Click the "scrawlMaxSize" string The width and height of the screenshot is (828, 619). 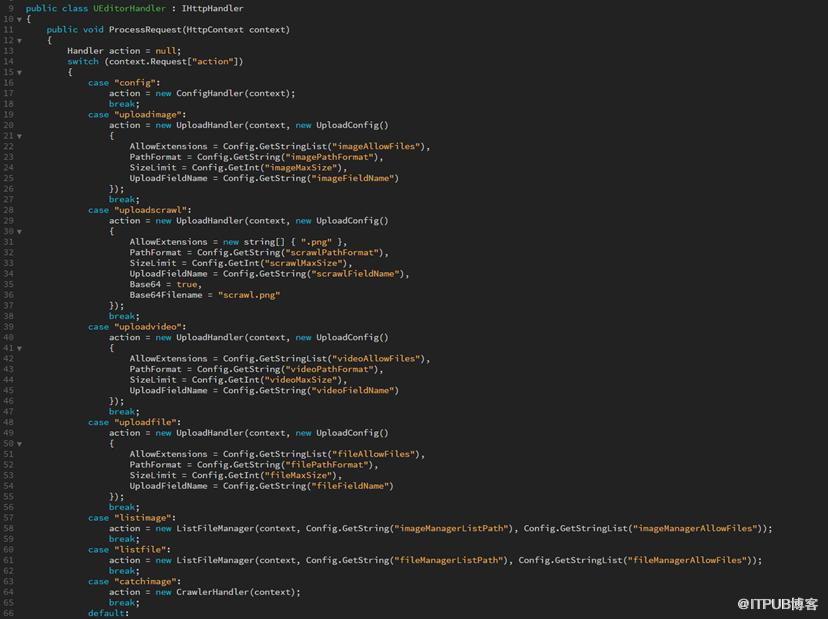coord(306,263)
